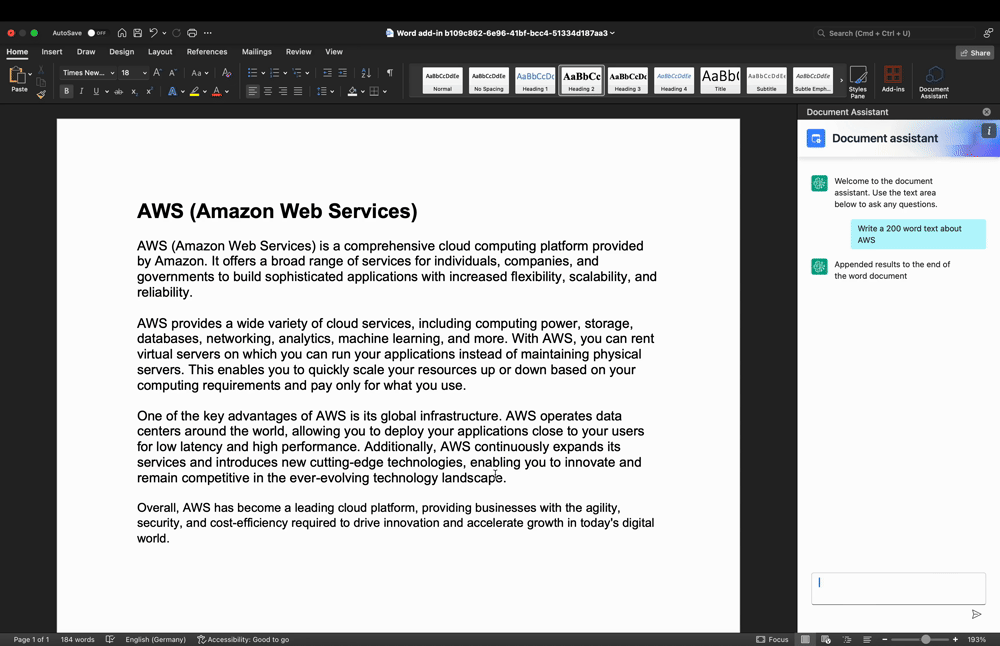Undo the last action
1000x646 pixels.
153,33
